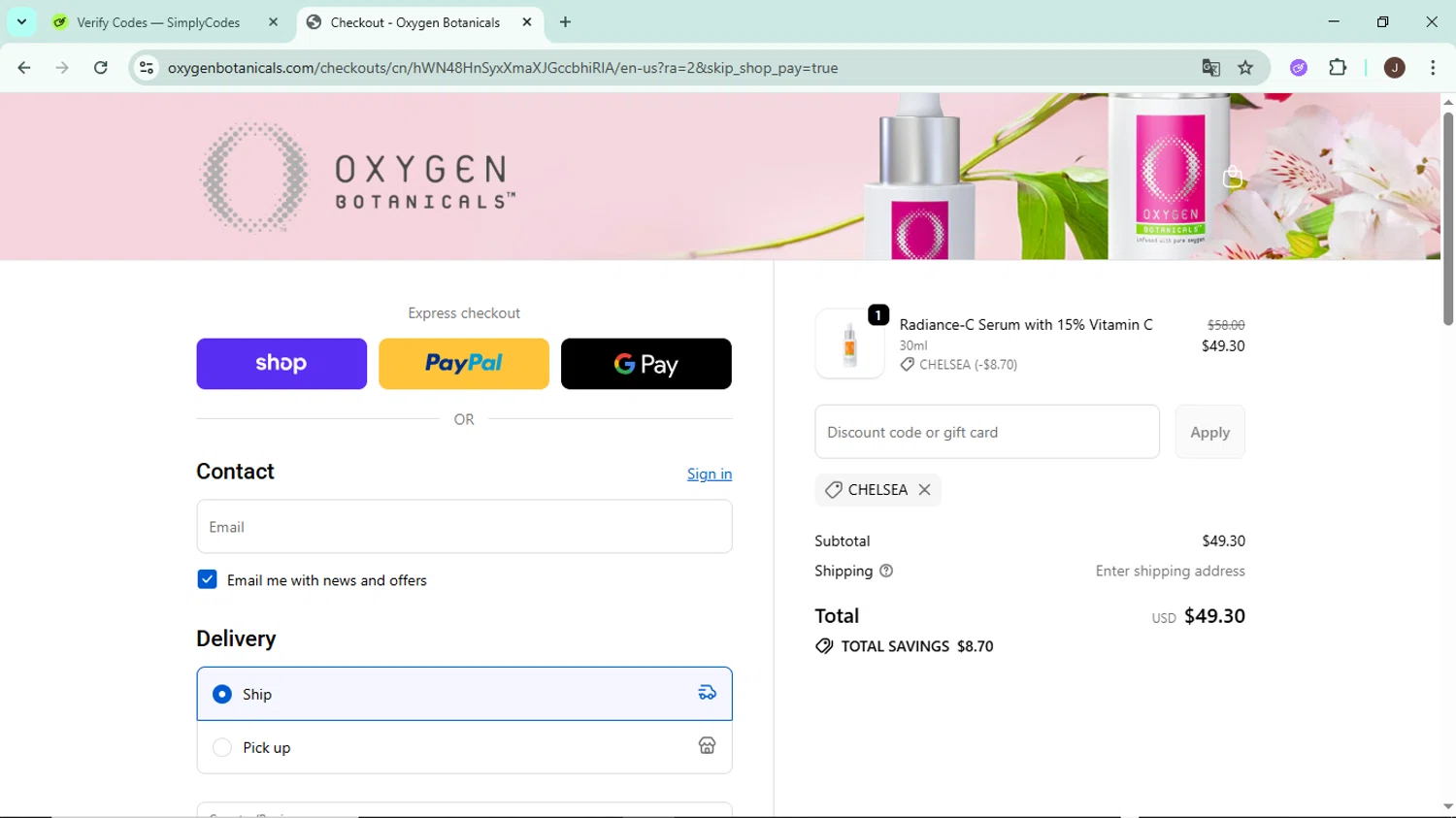The width and height of the screenshot is (1456, 818).
Task: Click the struck-through $58.00 price
Action: (x=1226, y=325)
